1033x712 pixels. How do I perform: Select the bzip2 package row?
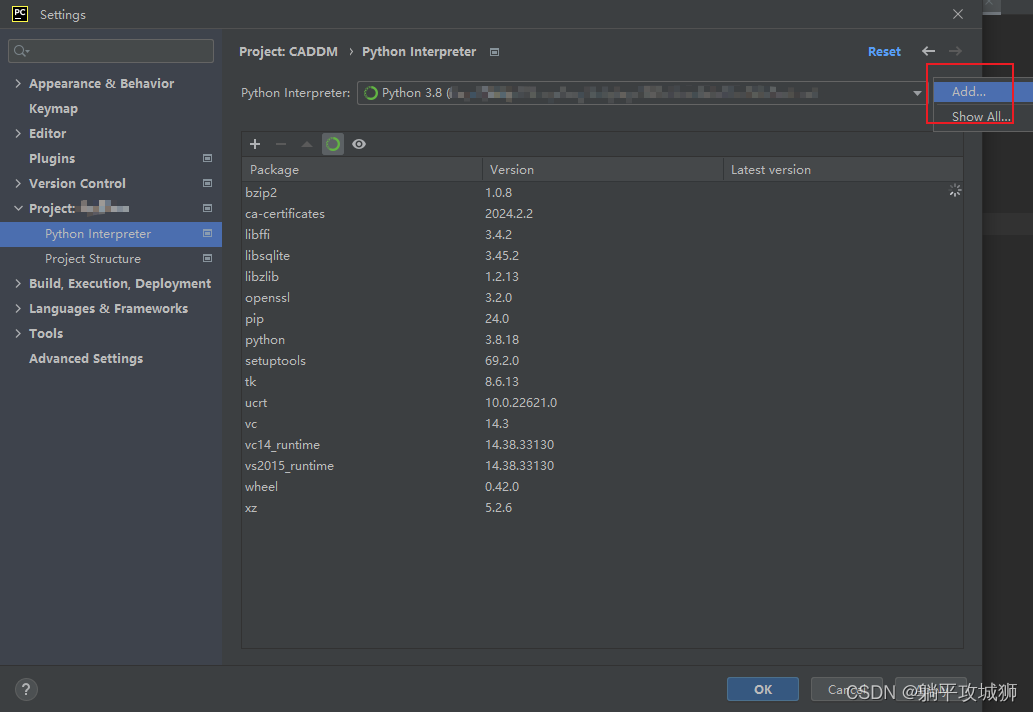(602, 192)
